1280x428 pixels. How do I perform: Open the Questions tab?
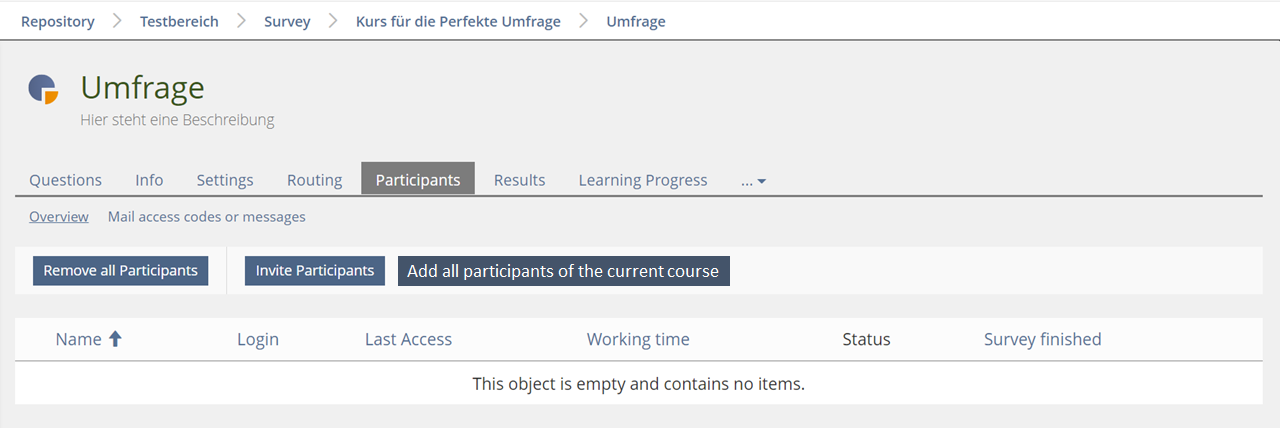(65, 180)
